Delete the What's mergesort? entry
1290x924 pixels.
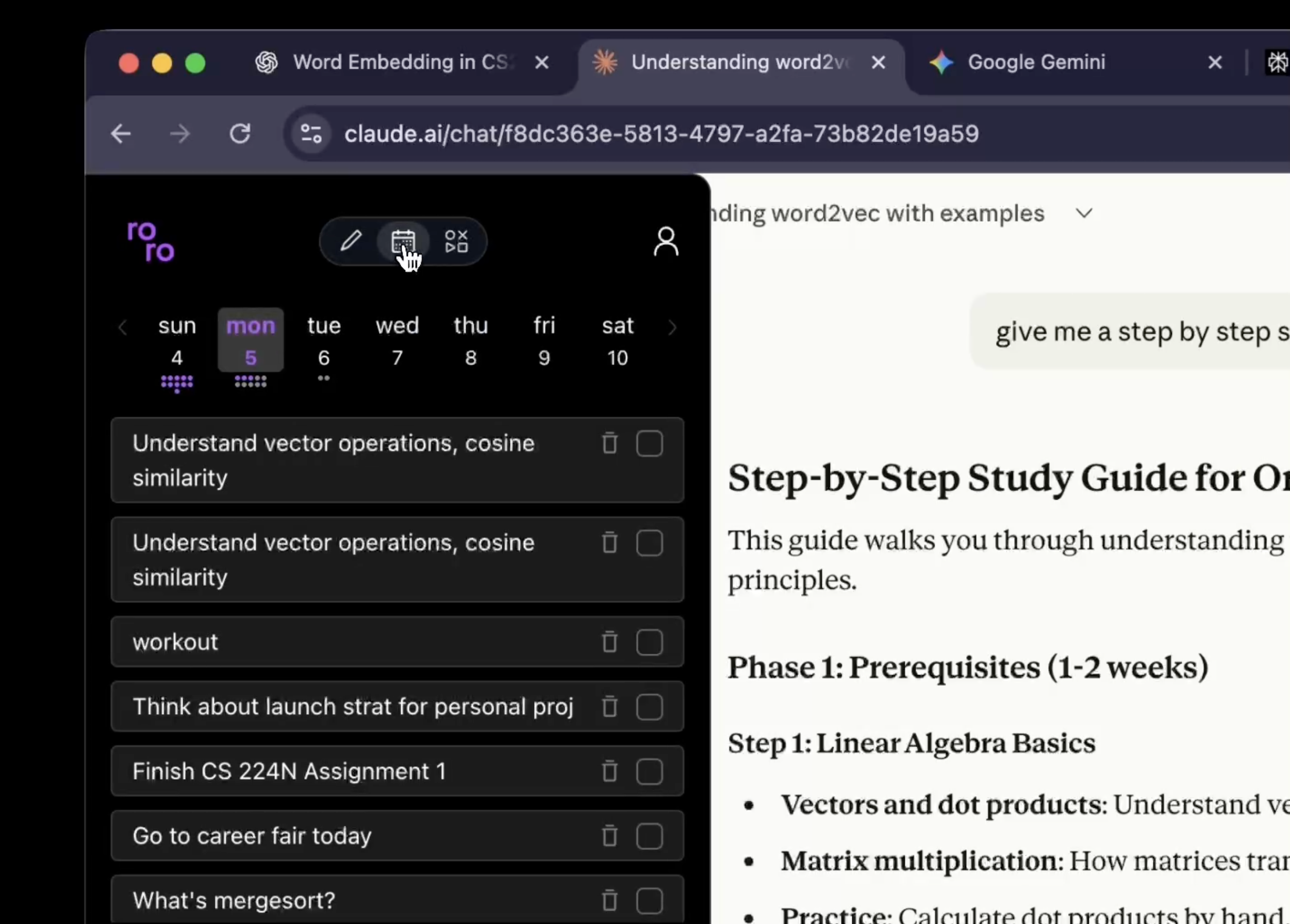click(x=609, y=901)
